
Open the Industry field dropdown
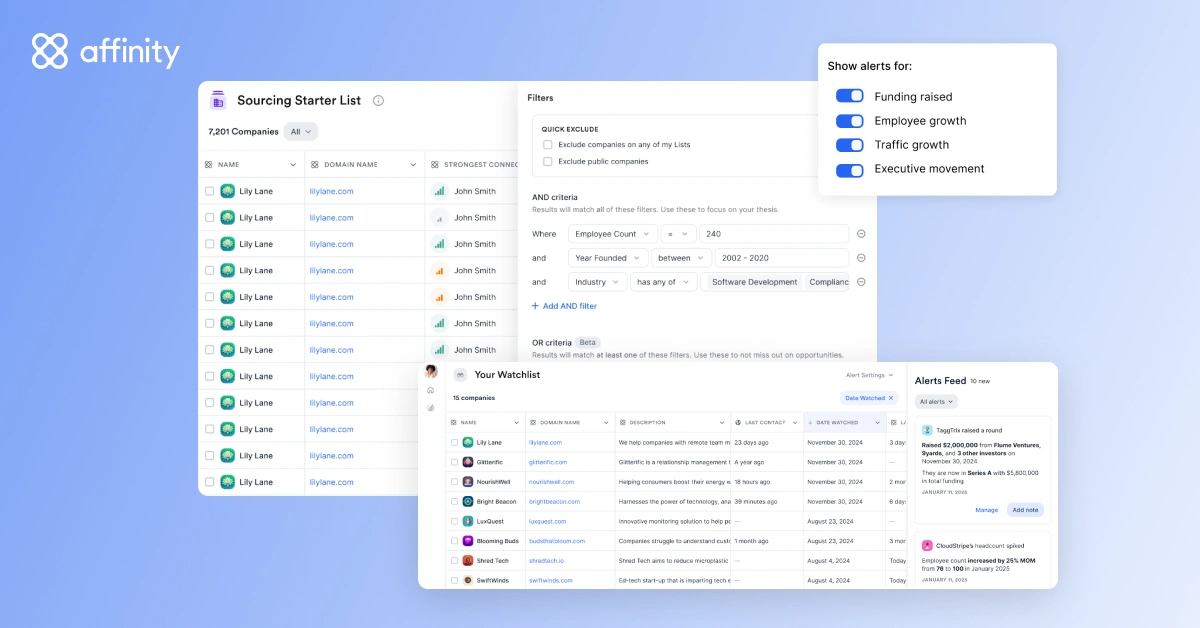point(598,282)
